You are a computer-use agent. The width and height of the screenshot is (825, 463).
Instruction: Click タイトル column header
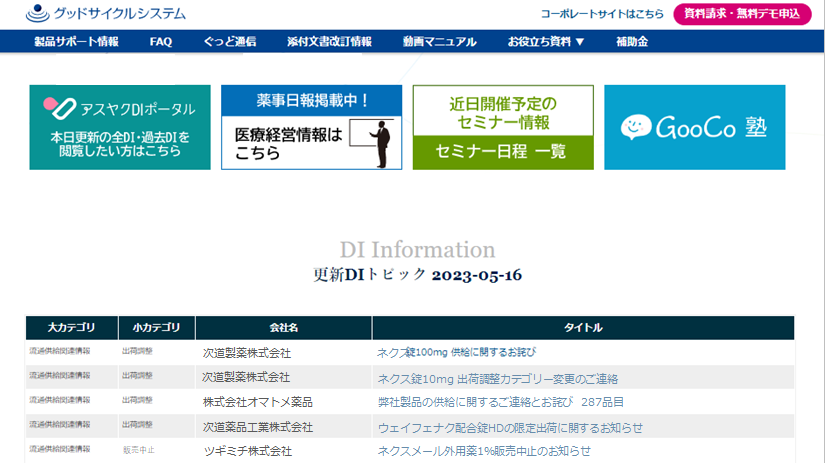[583, 328]
